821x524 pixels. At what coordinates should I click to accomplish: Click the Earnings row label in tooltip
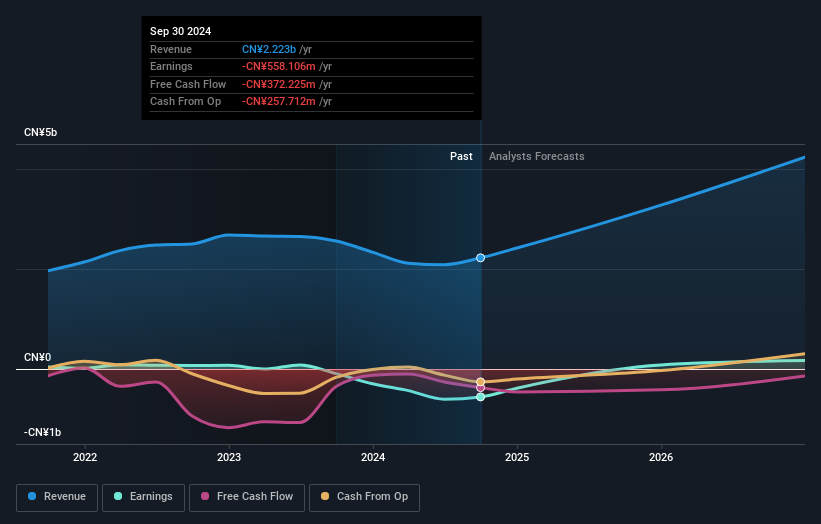(x=171, y=66)
